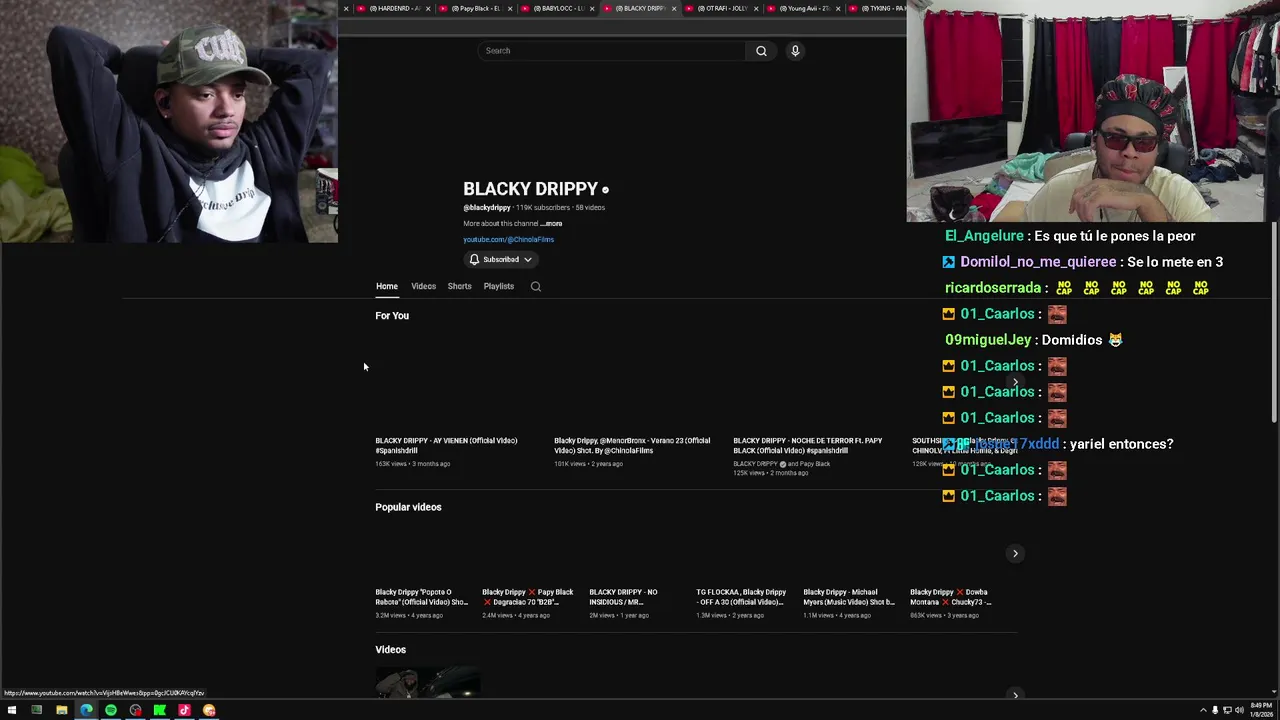The width and height of the screenshot is (1280, 720).
Task: Switch to the Videos channel tab
Action: click(423, 287)
